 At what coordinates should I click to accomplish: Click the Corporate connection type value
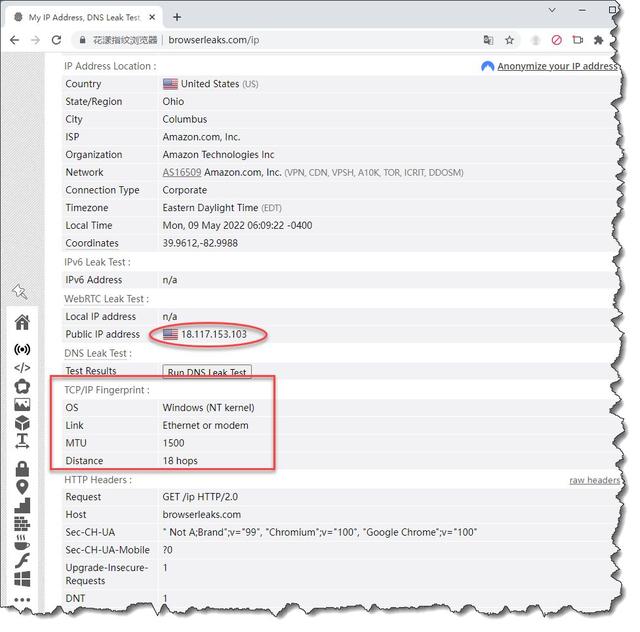coord(184,190)
